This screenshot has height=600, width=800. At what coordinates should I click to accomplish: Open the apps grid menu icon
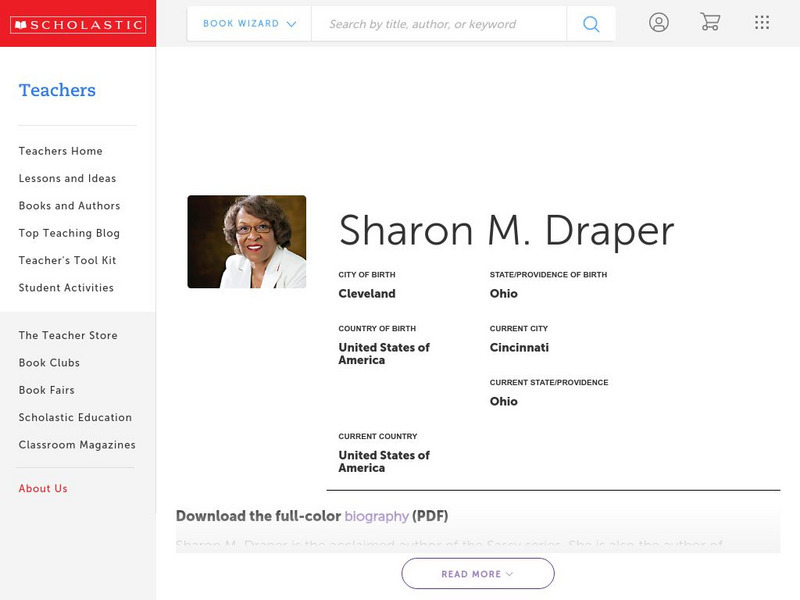pyautogui.click(x=762, y=22)
